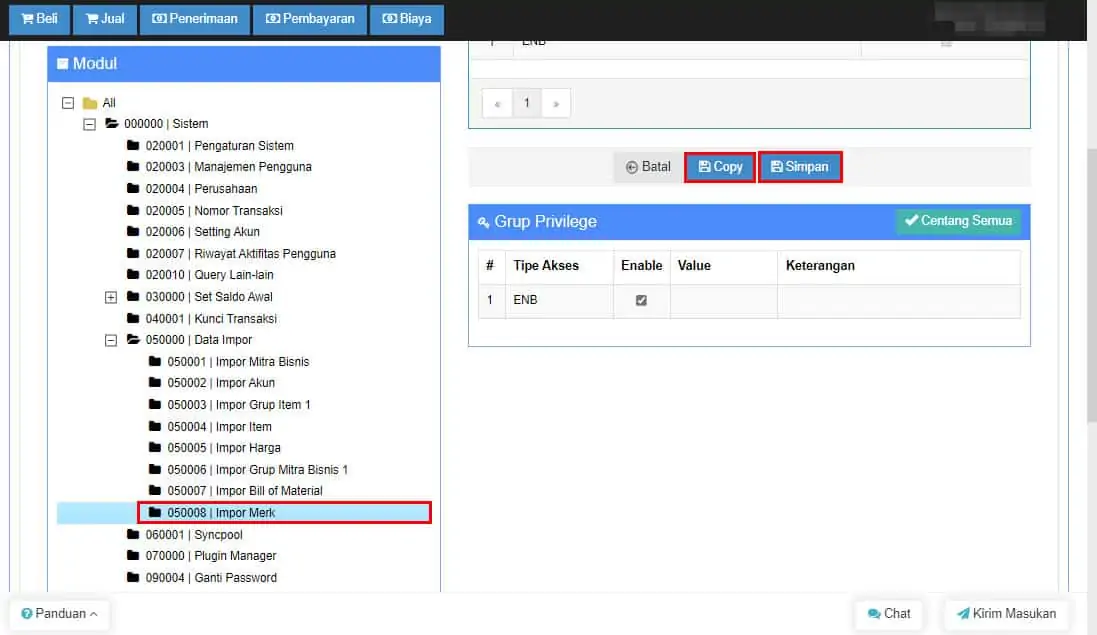This screenshot has width=1097, height=635.
Task: Select page 1 in pagination
Action: 527,104
